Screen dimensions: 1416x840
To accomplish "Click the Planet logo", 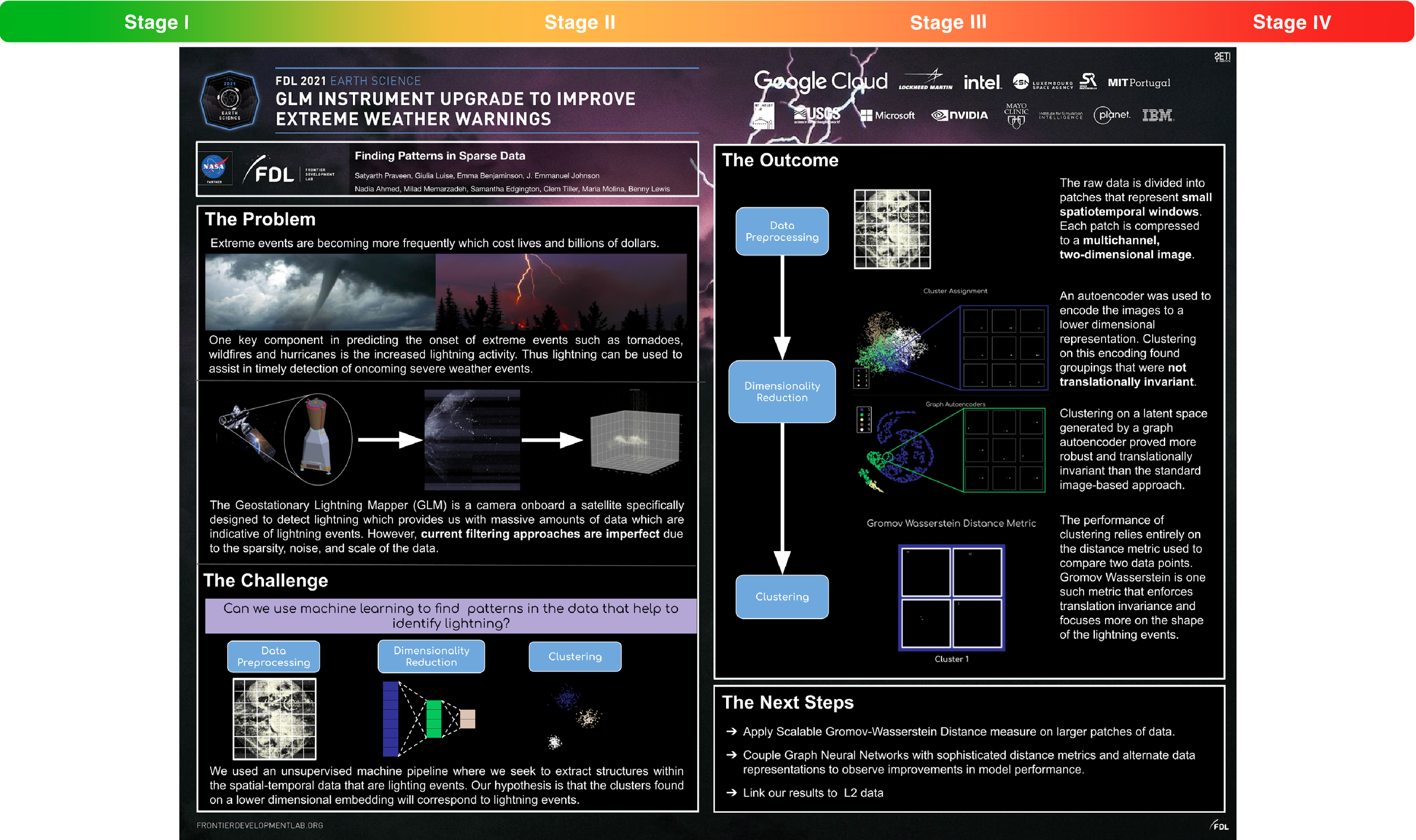I will (x=1111, y=116).
